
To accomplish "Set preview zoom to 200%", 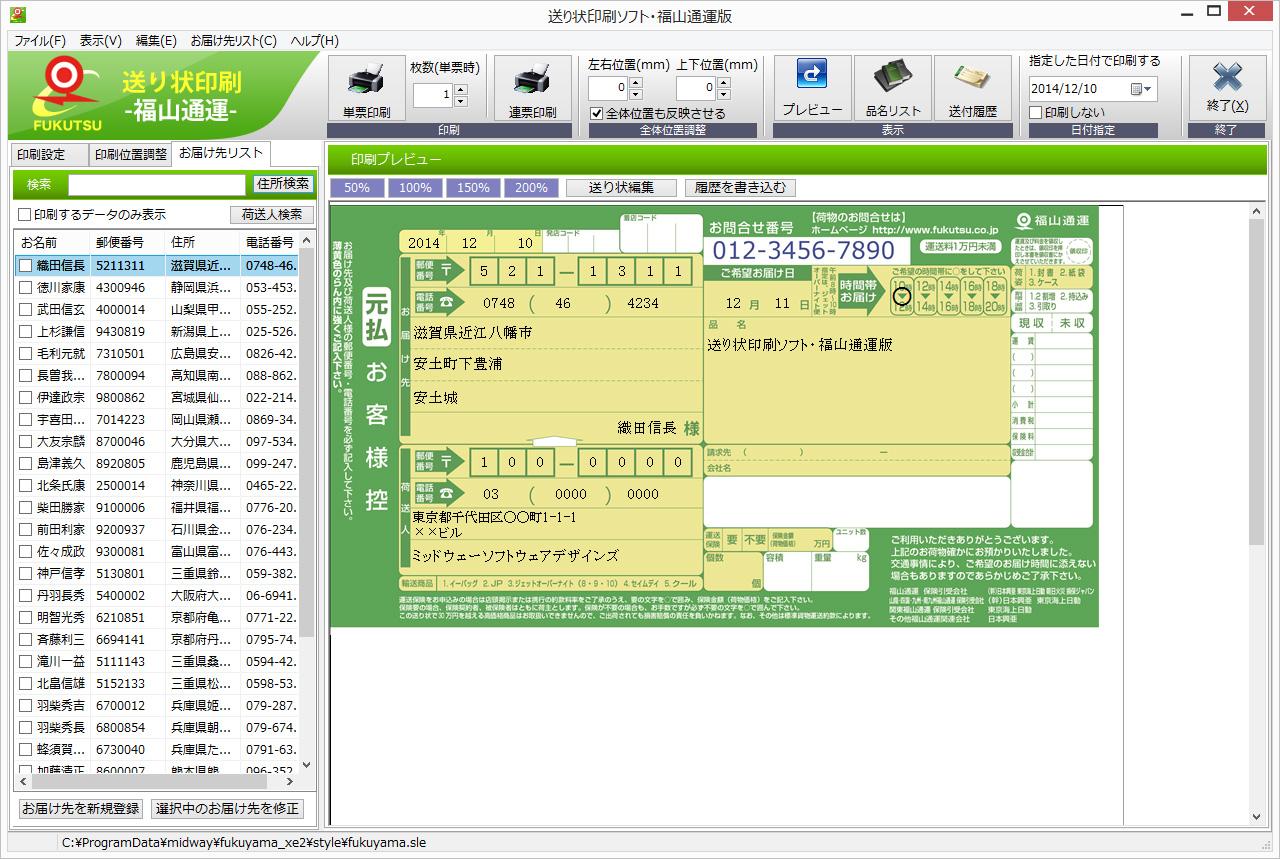I will 531,188.
